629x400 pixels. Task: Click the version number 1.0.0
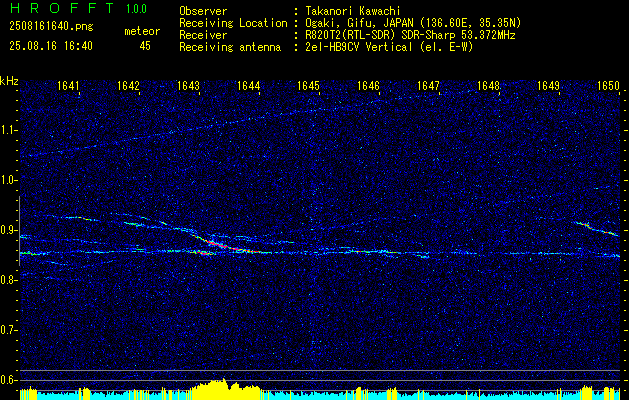coord(136,9)
